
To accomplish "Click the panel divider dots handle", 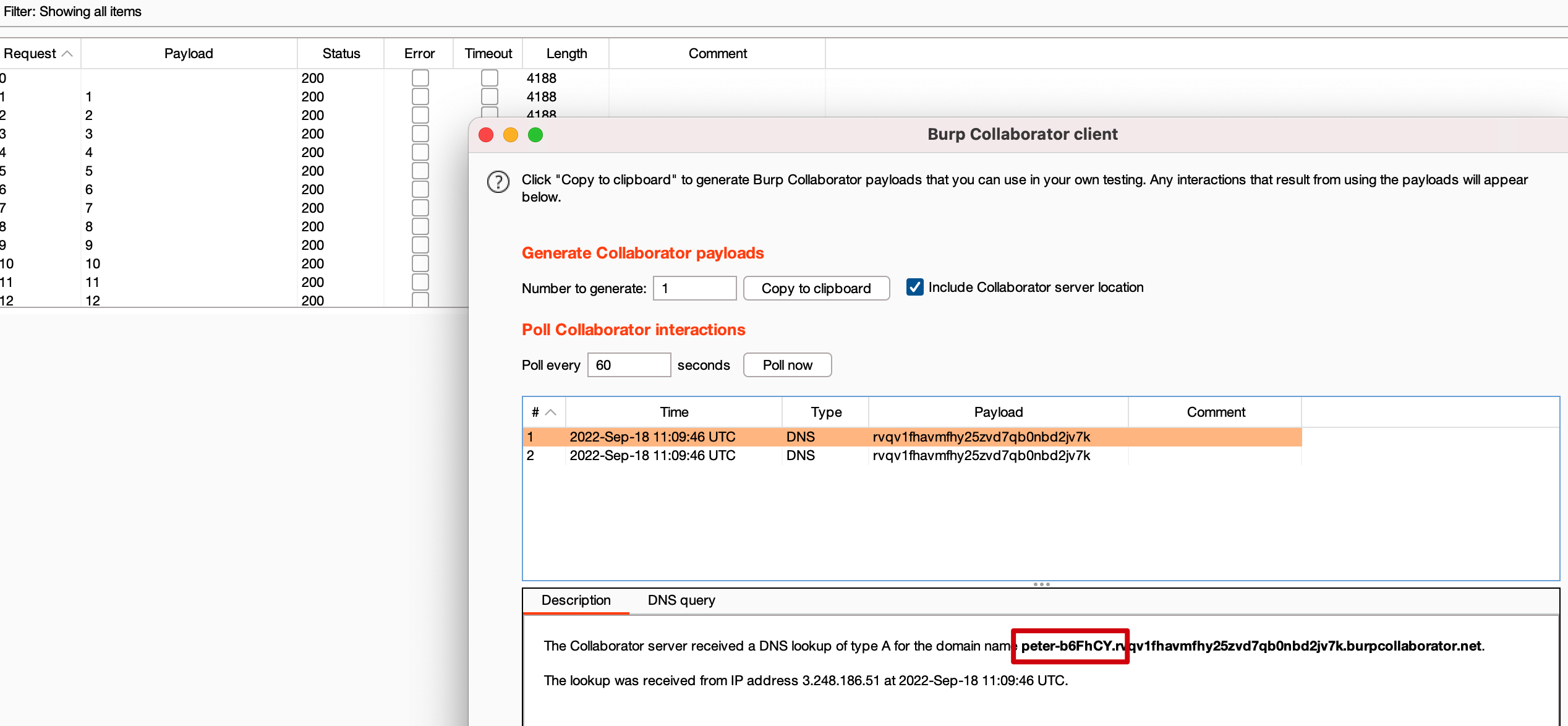I will point(1041,584).
